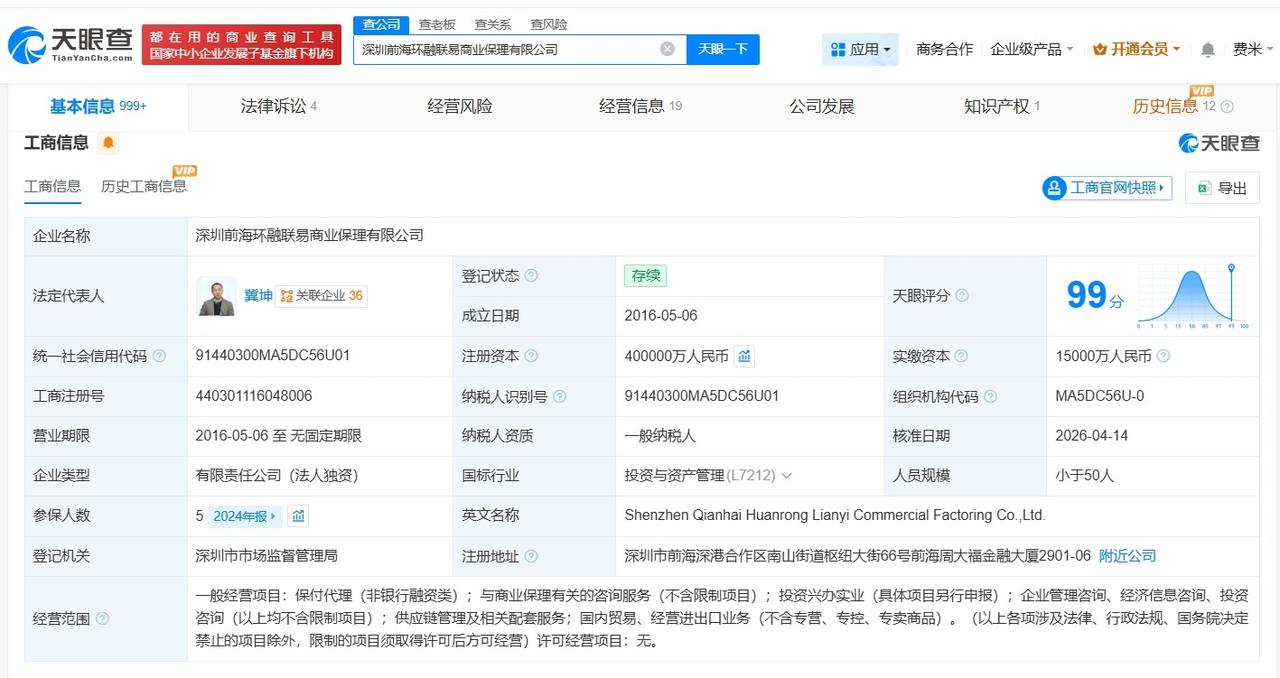This screenshot has width=1280, height=678.
Task: Click the organization code MA5DC56U-0
Action: 1100,396
